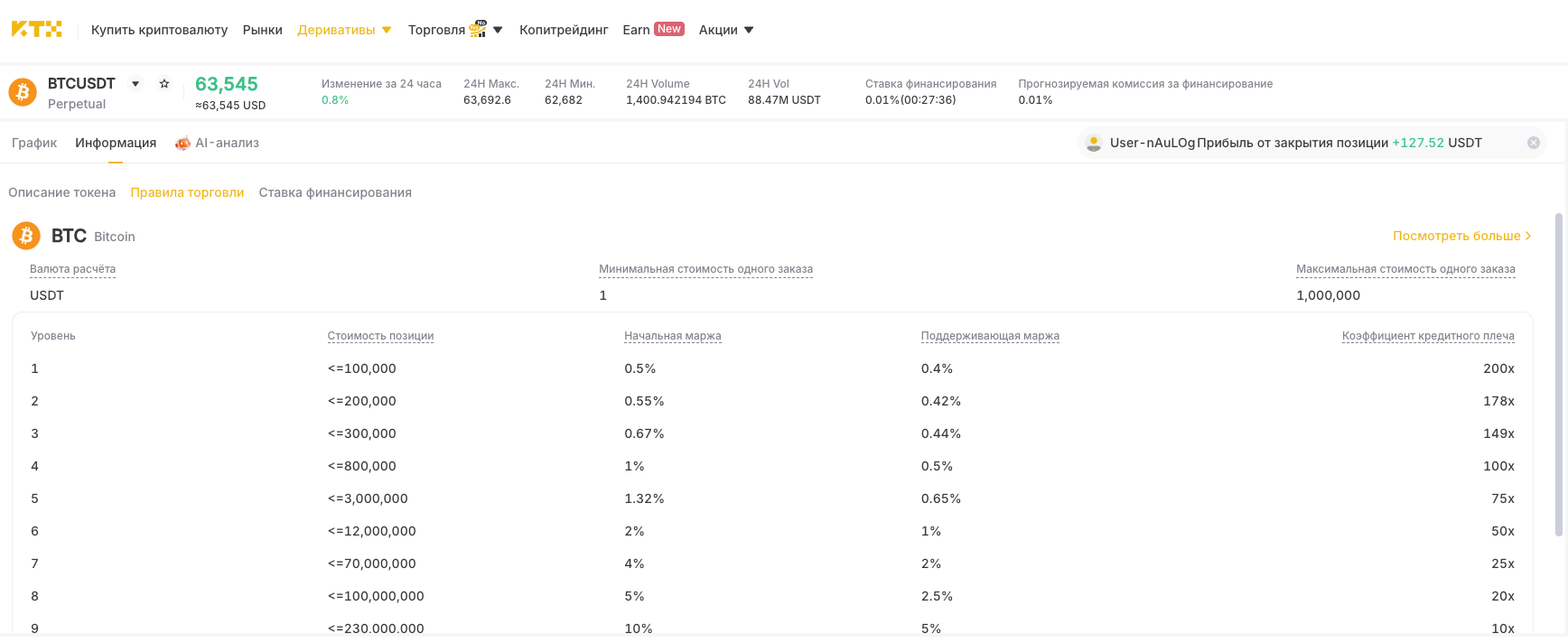Expand the Торговля dropdown arrow

click(x=498, y=30)
